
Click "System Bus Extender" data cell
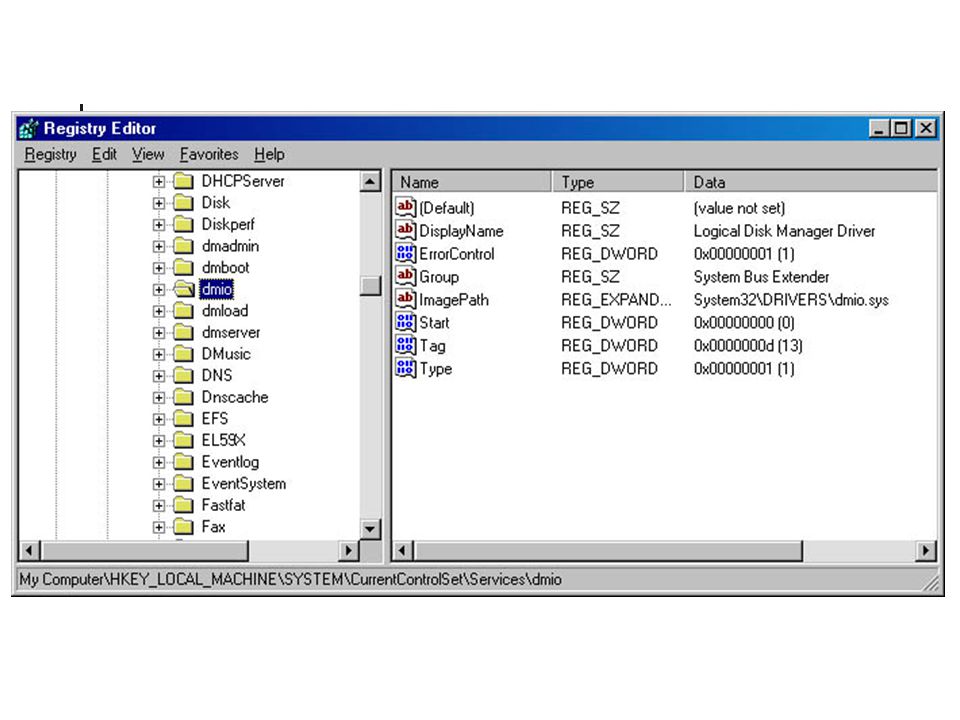pyautogui.click(x=761, y=277)
